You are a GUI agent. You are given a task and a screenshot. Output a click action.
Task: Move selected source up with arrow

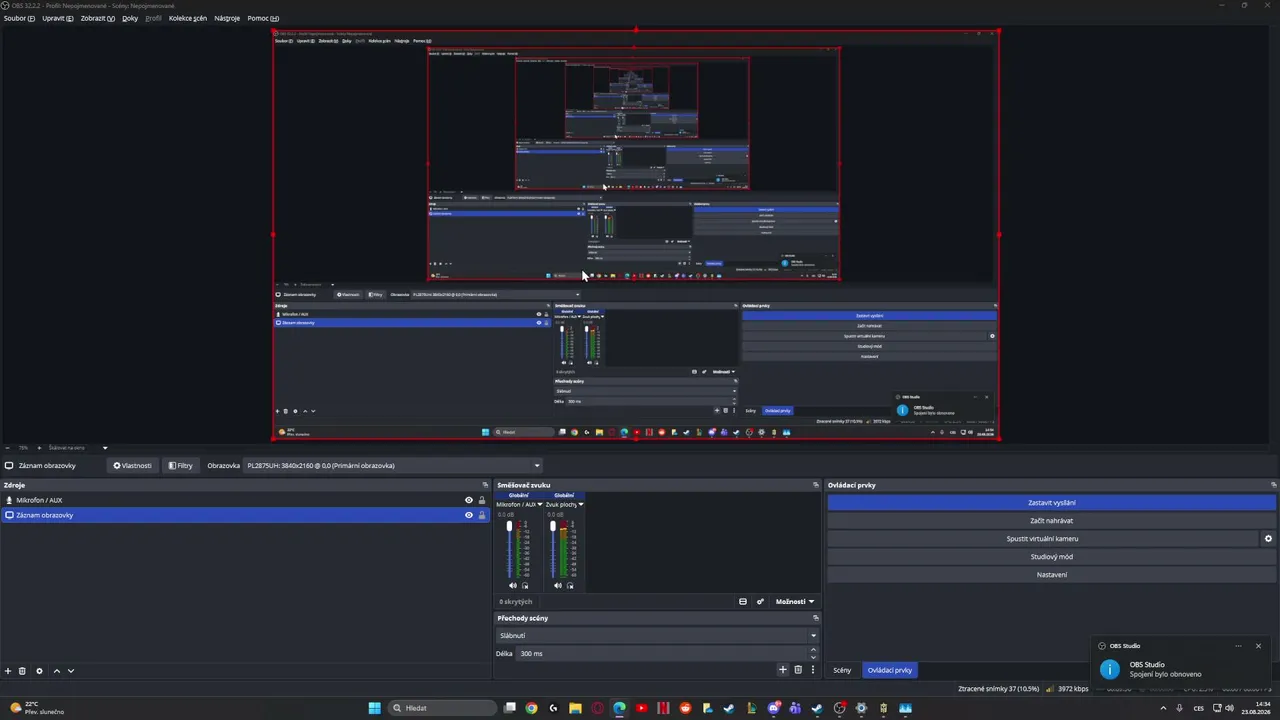point(56,671)
